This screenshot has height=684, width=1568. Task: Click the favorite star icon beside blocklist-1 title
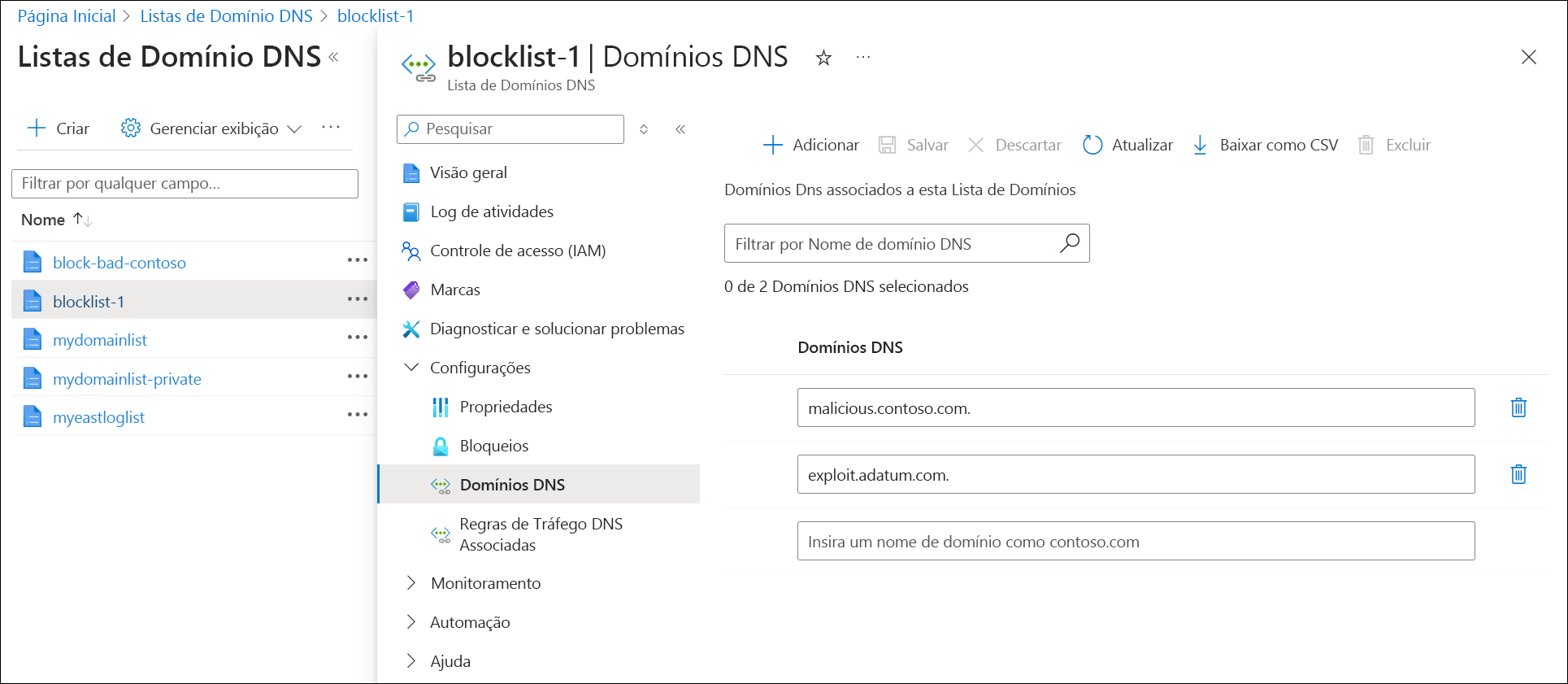823,58
